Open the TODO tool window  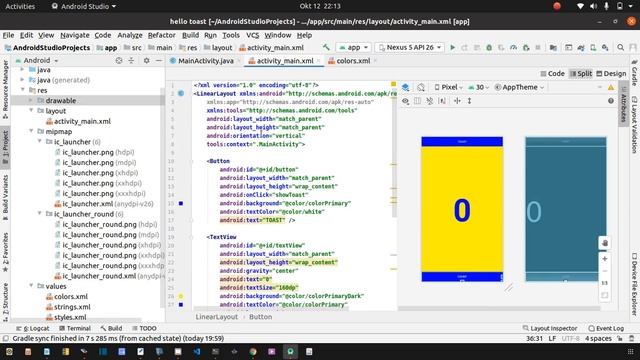[x=144, y=328]
